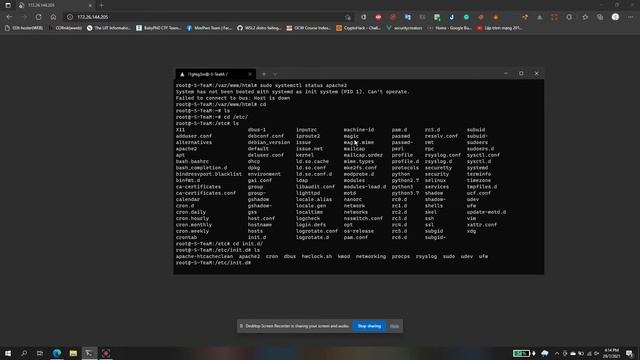Open the Home - Google bookmark
This screenshot has height=360, width=640.
point(449,28)
